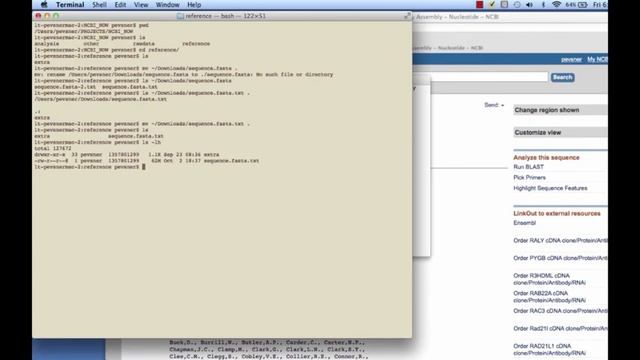Minimize Terminal window with yellow button

[x=47, y=16]
